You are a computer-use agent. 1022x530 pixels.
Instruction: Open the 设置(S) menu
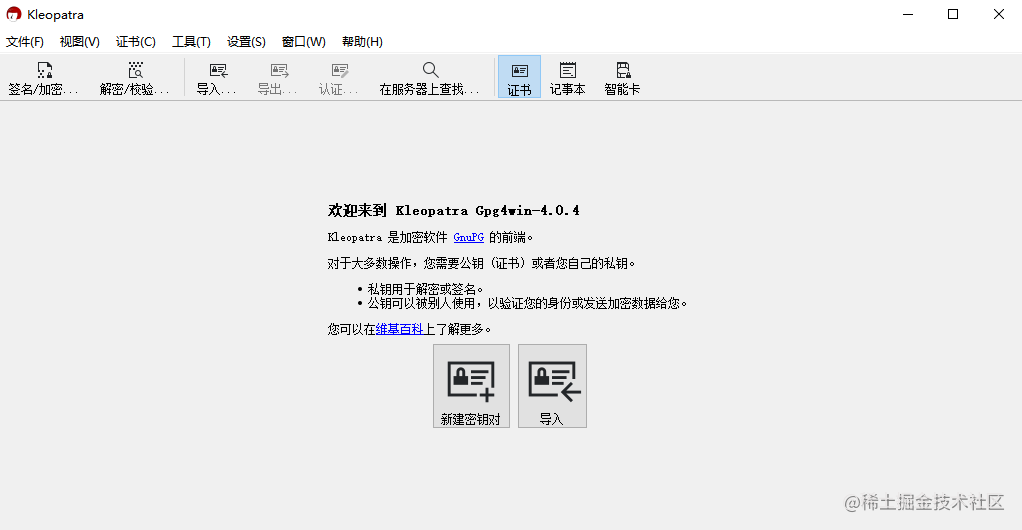[x=246, y=42]
